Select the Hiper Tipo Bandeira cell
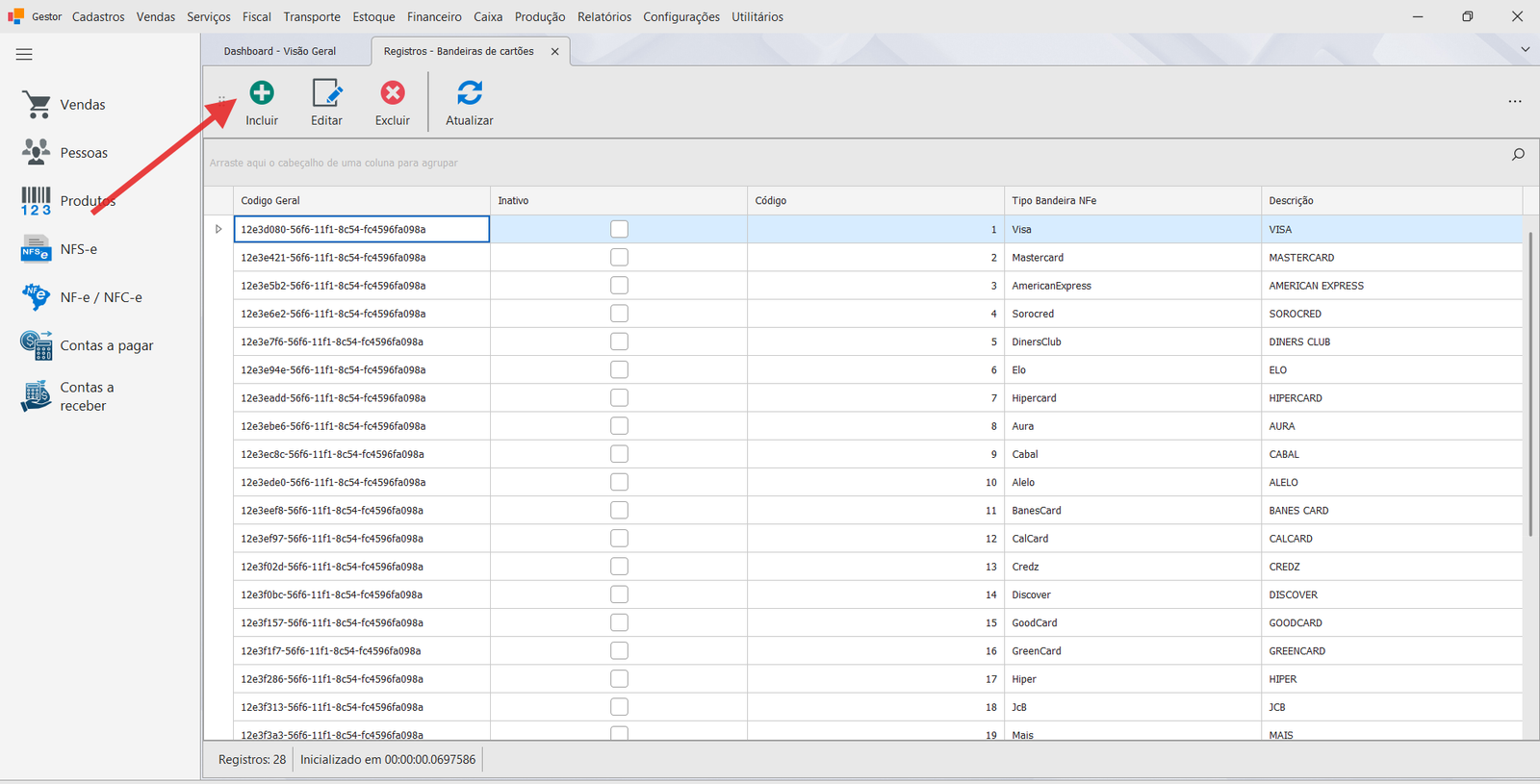Screen dimensions: 1540x784 click(x=1133, y=679)
